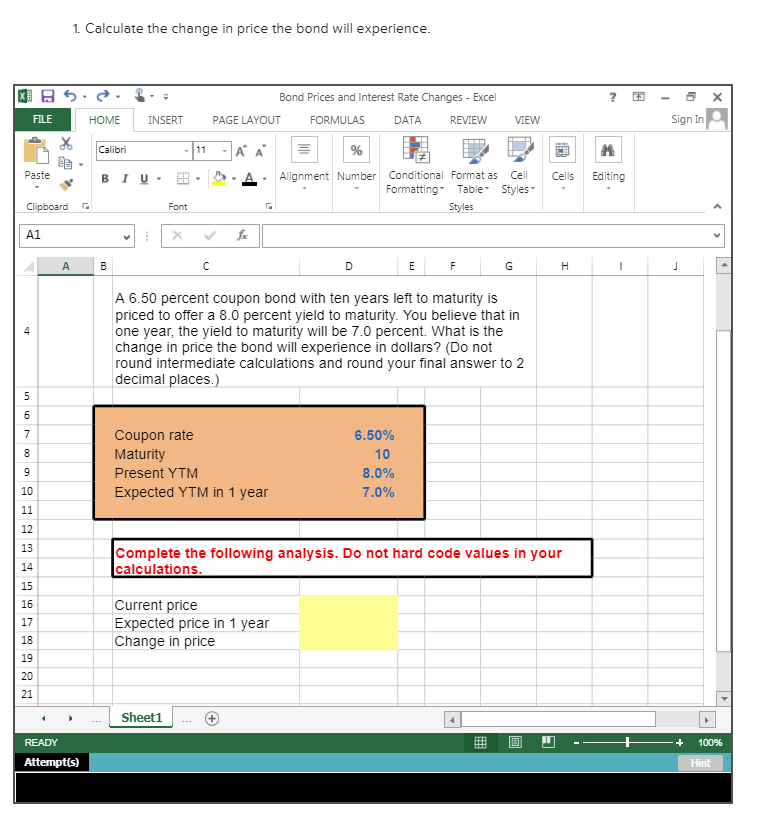Click the Paste clipboard icon
The height and width of the screenshot is (836, 774).
pyautogui.click(x=36, y=150)
